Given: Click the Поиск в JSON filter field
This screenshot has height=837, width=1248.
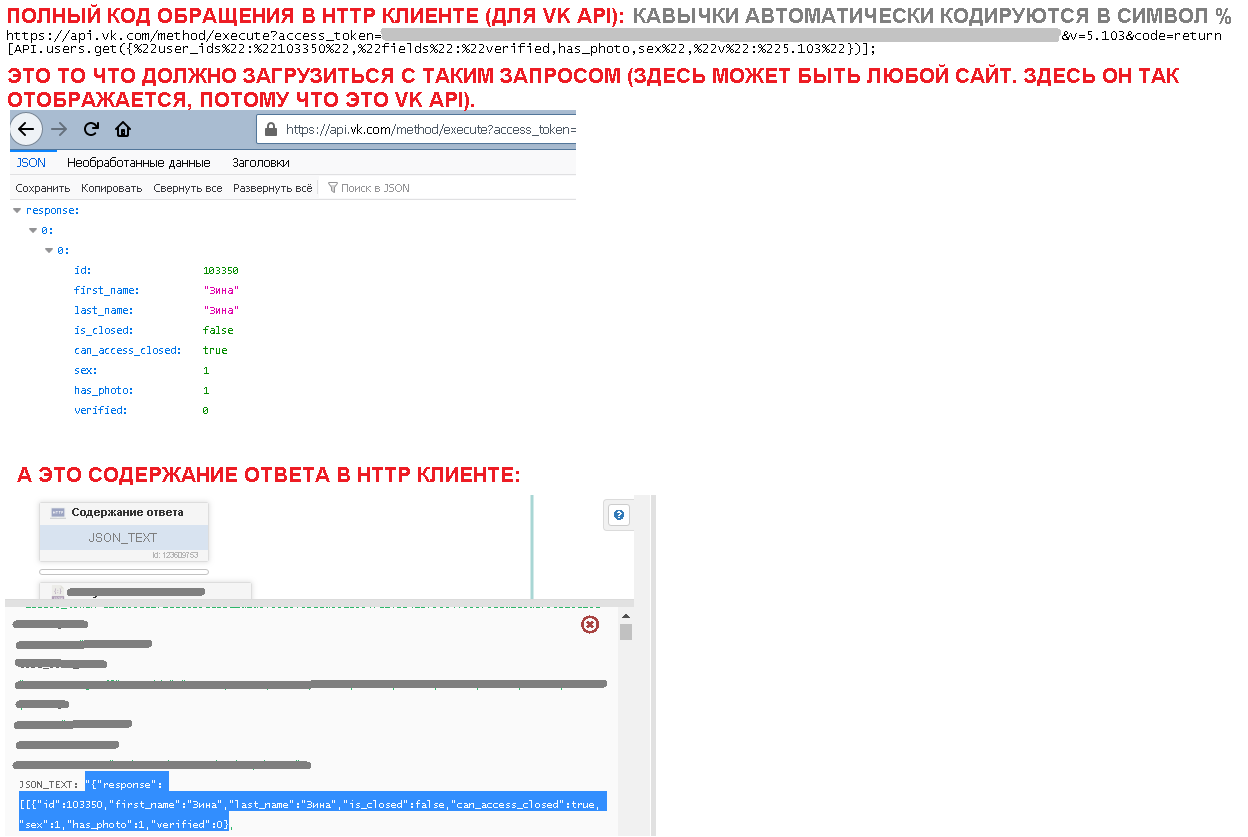Looking at the screenshot, I should pyautogui.click(x=375, y=188).
